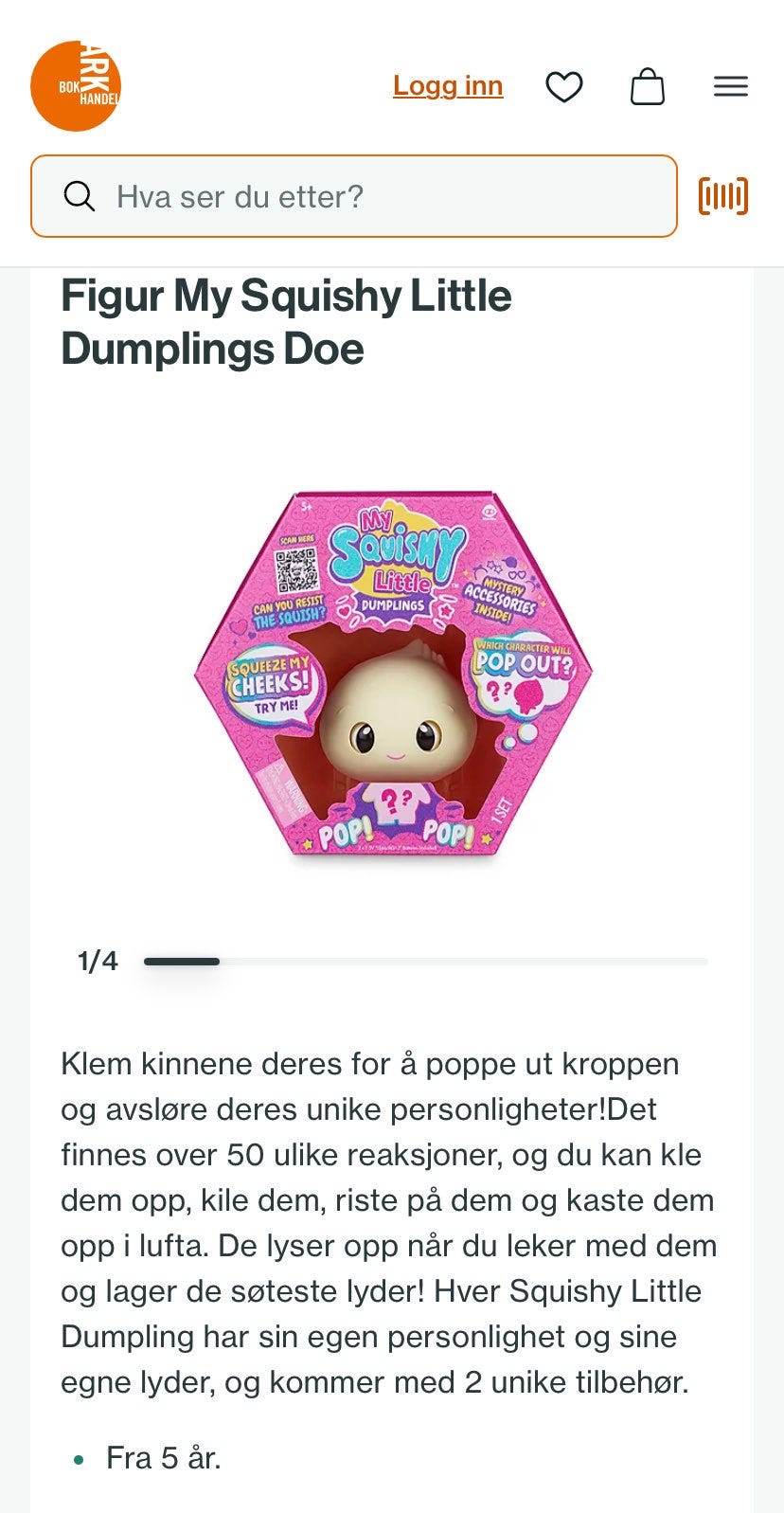This screenshot has height=1513, width=784.
Task: Open the hamburger menu
Action: coord(731,87)
